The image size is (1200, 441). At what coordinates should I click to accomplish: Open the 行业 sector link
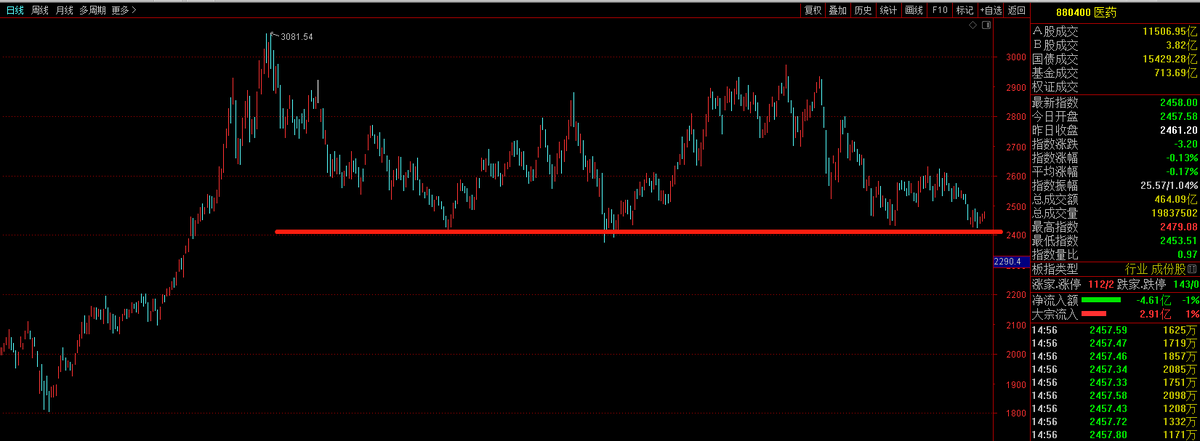pos(1136,269)
